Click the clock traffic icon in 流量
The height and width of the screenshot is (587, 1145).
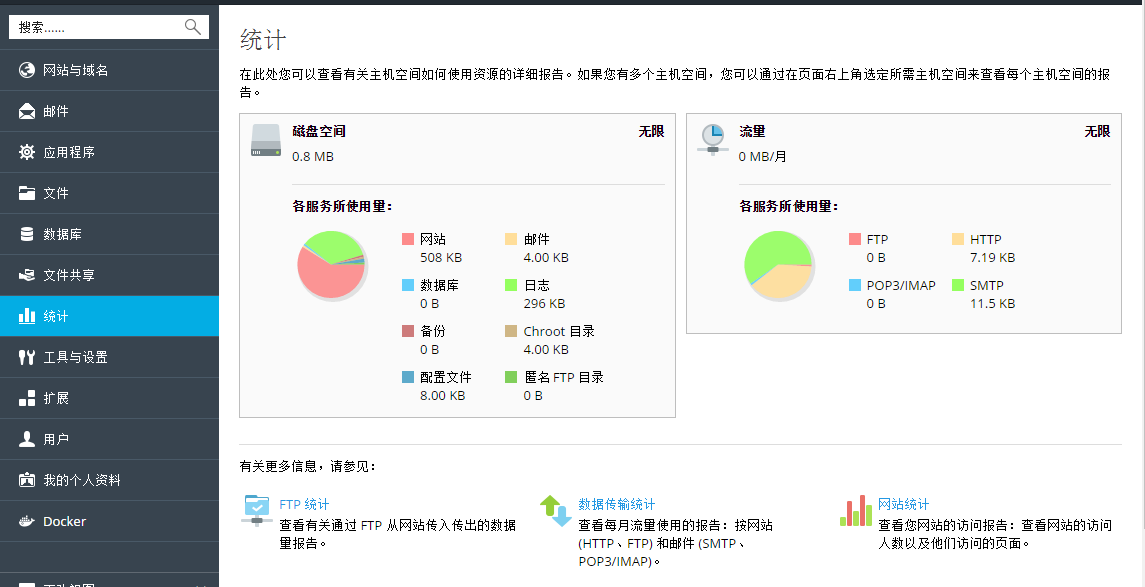(x=712, y=139)
